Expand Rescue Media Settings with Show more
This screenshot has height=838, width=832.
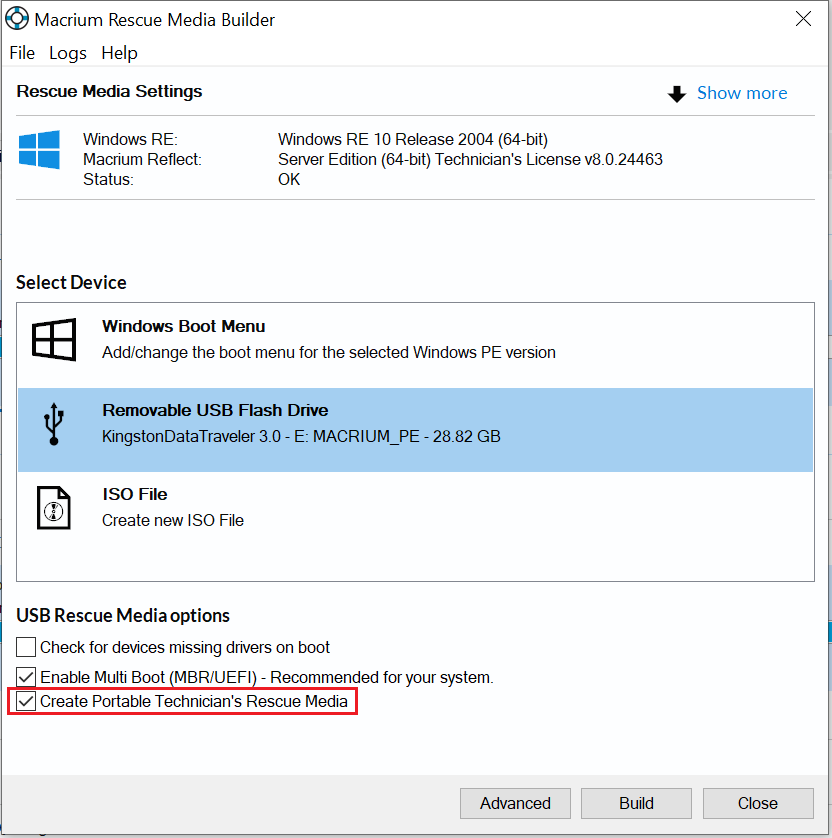click(742, 93)
